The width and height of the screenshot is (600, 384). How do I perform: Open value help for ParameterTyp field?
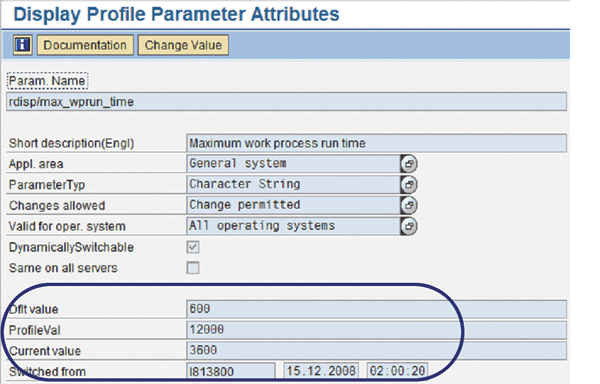[x=409, y=185]
